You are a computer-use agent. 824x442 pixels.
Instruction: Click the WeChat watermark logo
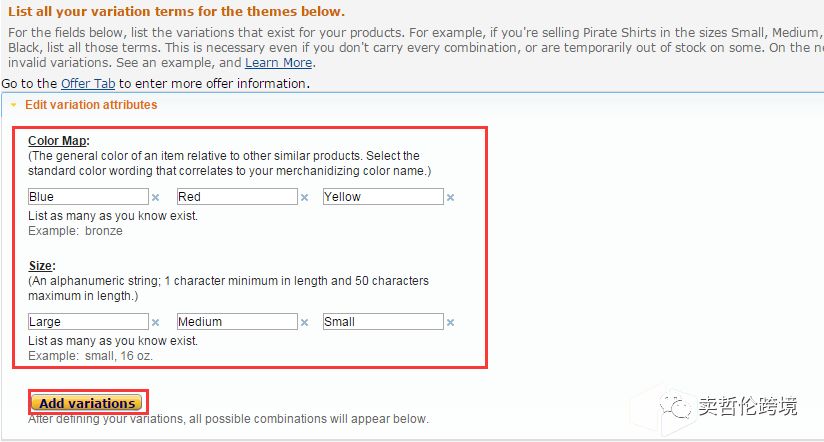pyautogui.click(x=675, y=406)
